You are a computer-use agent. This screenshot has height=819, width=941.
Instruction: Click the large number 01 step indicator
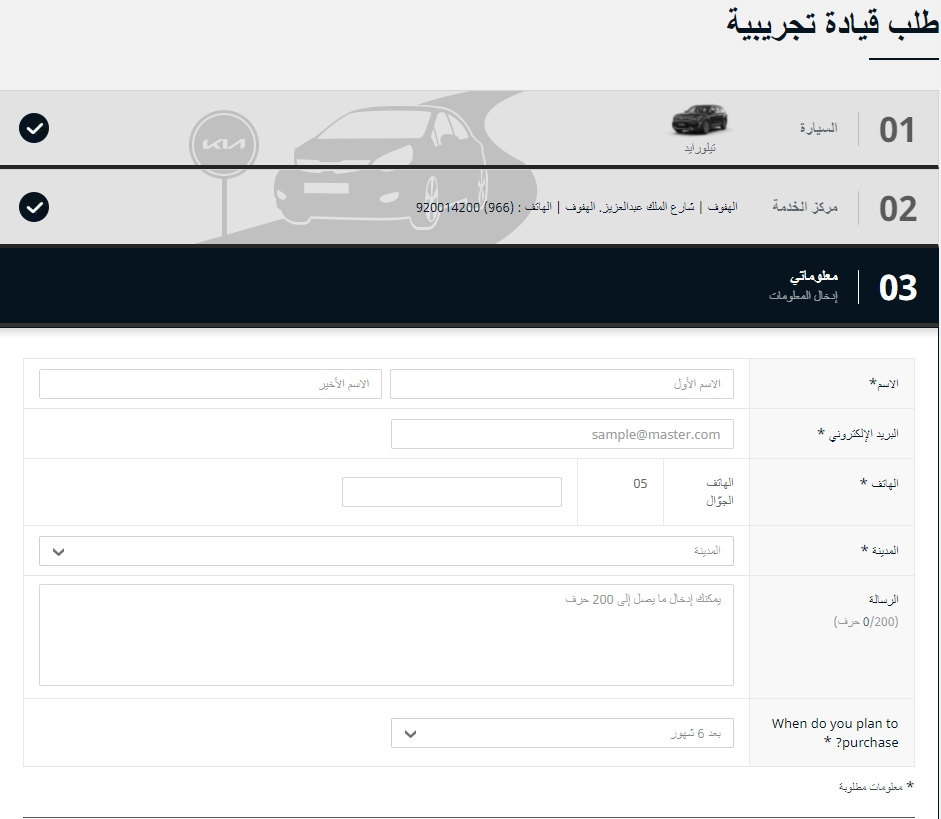897,130
